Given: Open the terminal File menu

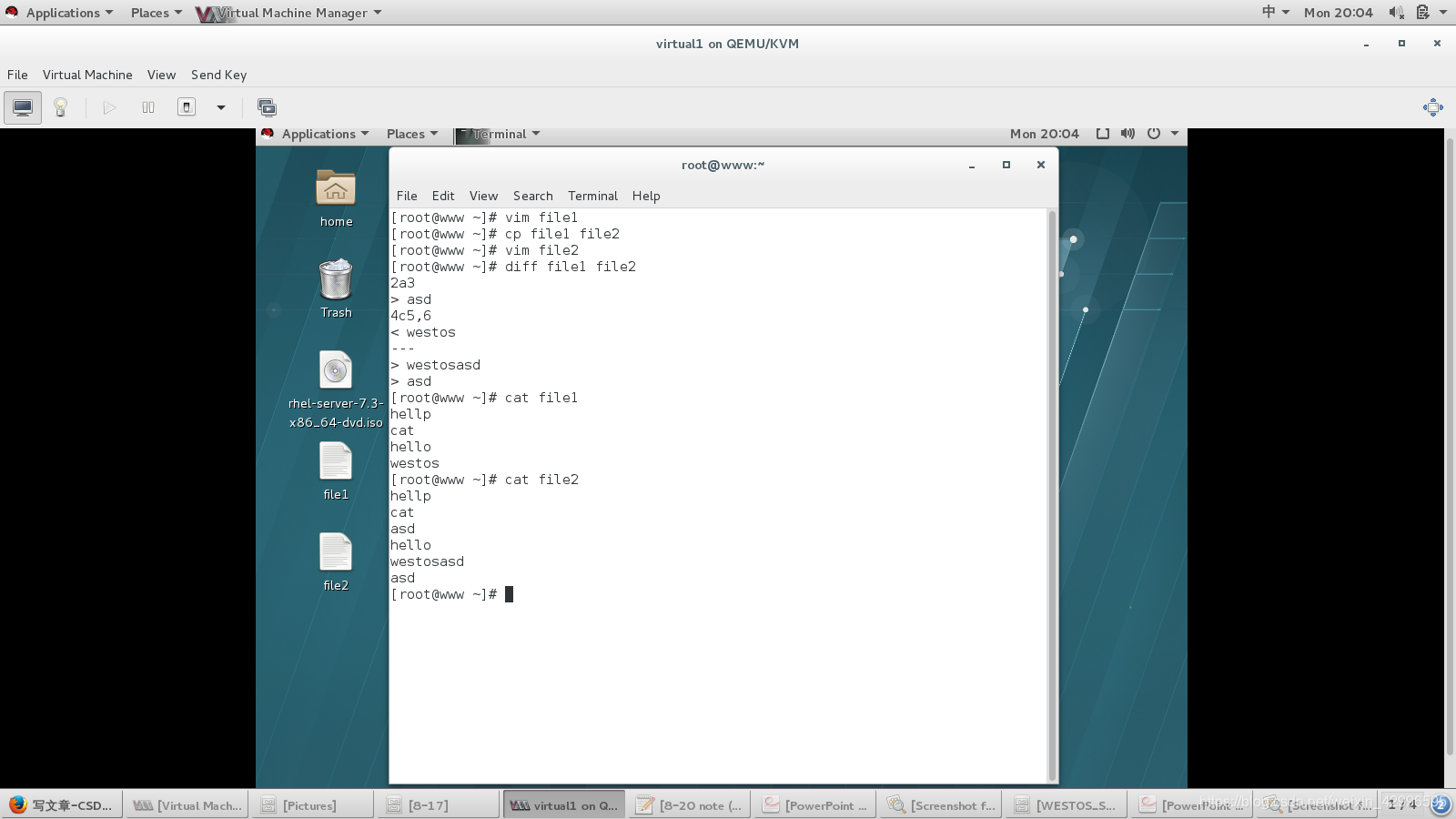Looking at the screenshot, I should coord(407,196).
